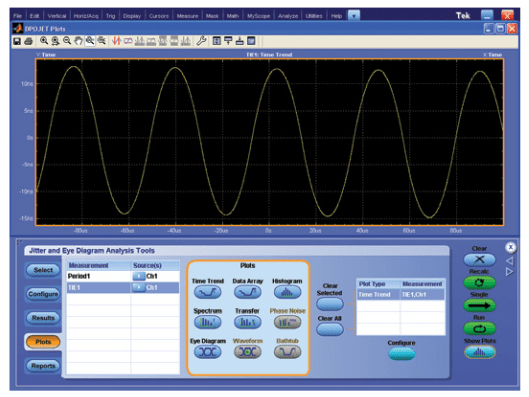Click the Transfer plot button
Screen dimensions: 529x397
point(247,322)
